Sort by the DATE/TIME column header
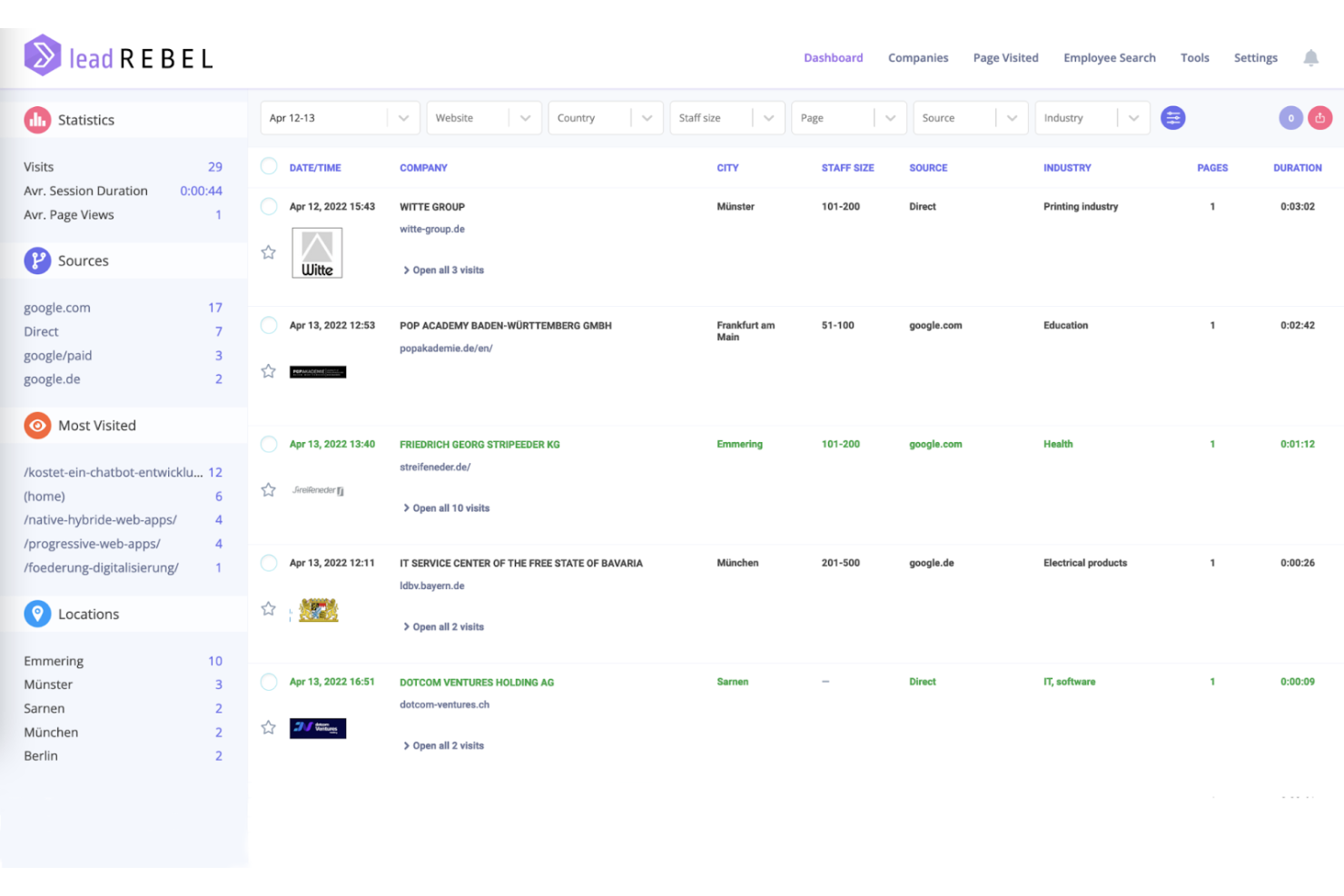The image size is (1344, 896). point(315,168)
